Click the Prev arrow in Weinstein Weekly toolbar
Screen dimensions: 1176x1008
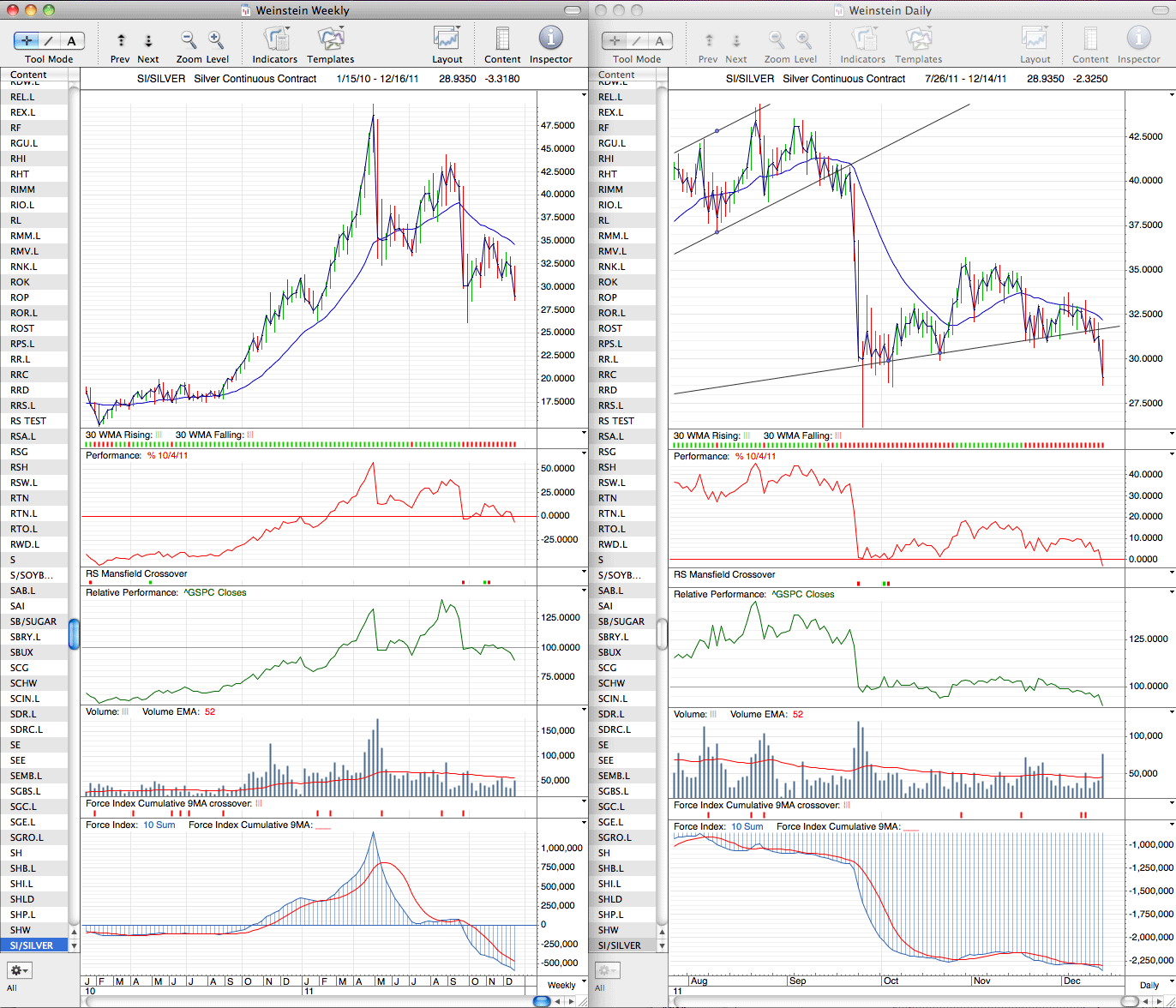tap(121, 40)
